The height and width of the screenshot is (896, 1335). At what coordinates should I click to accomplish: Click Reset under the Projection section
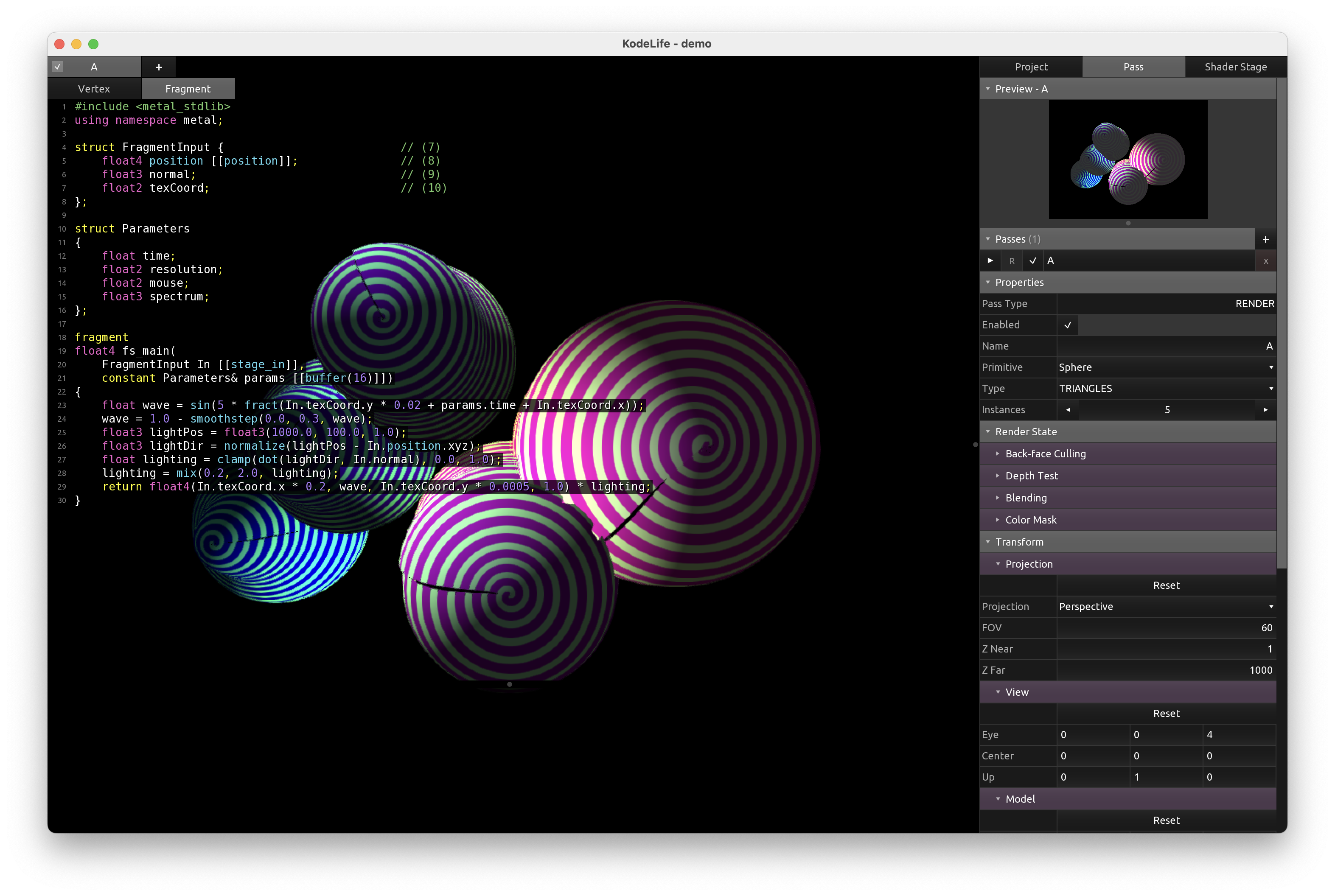pyautogui.click(x=1166, y=585)
